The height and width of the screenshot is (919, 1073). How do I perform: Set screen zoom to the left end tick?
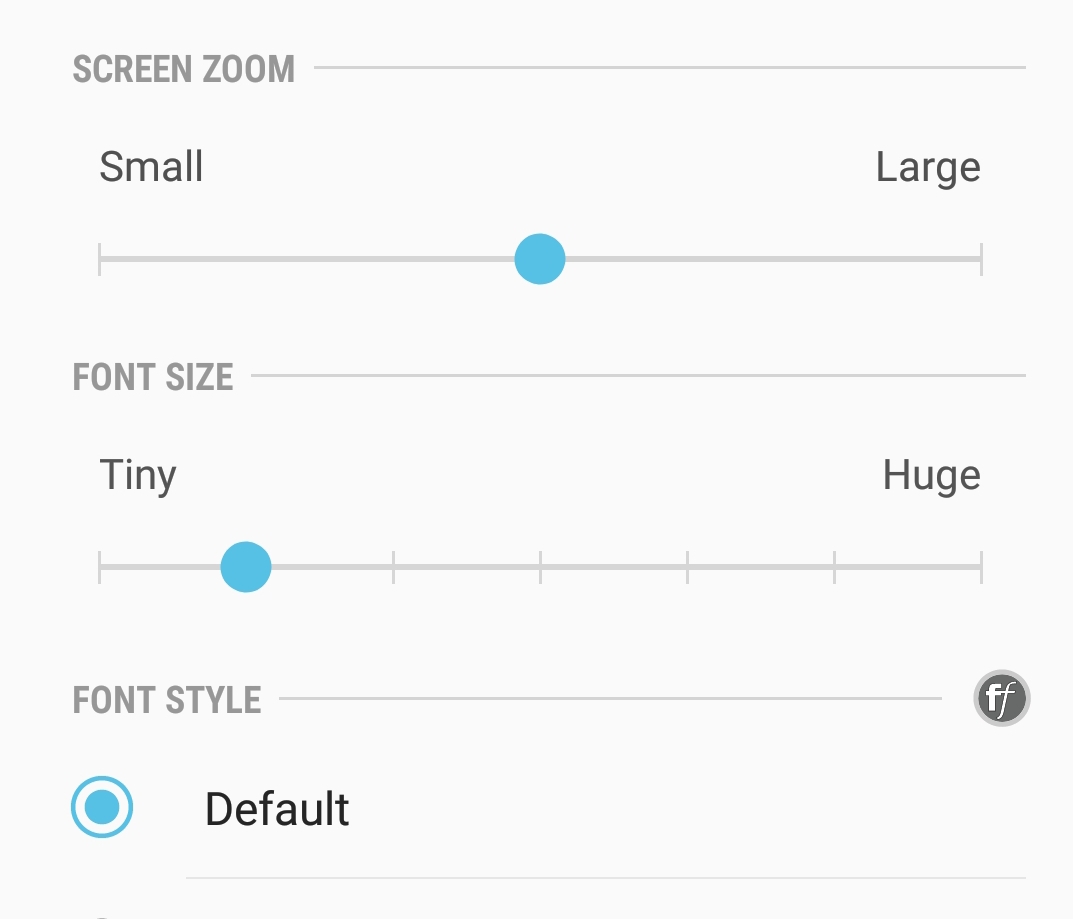[x=100, y=259]
